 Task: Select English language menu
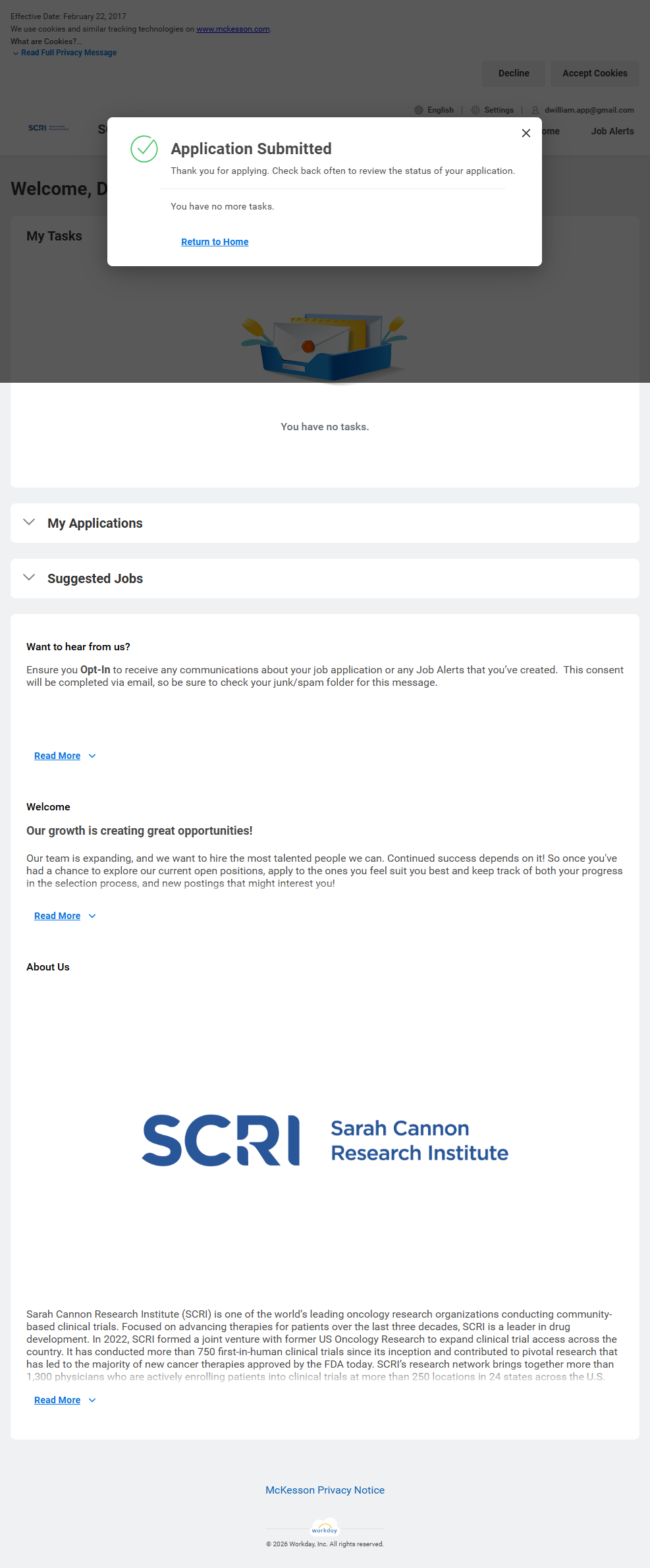click(x=440, y=110)
